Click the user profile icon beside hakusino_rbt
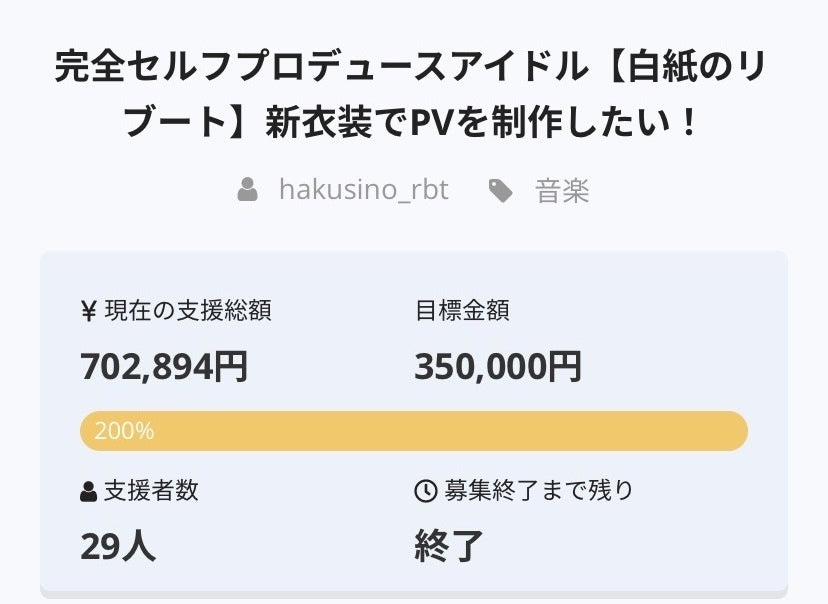 pos(248,190)
